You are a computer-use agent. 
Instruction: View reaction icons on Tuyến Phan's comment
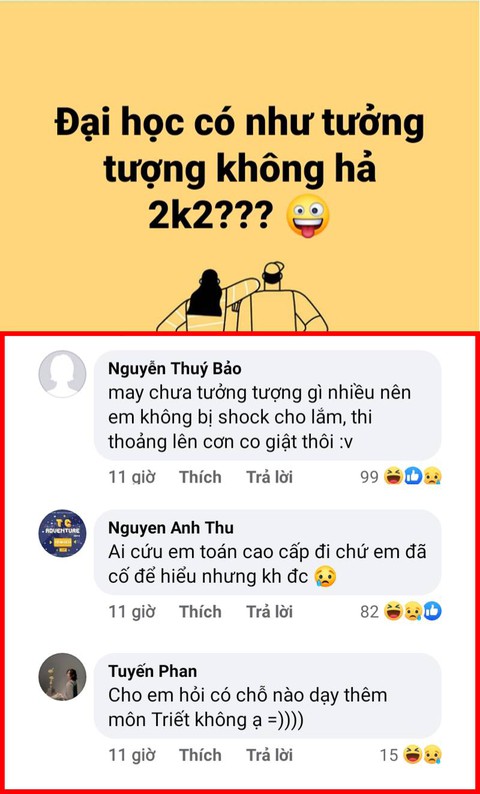422,755
